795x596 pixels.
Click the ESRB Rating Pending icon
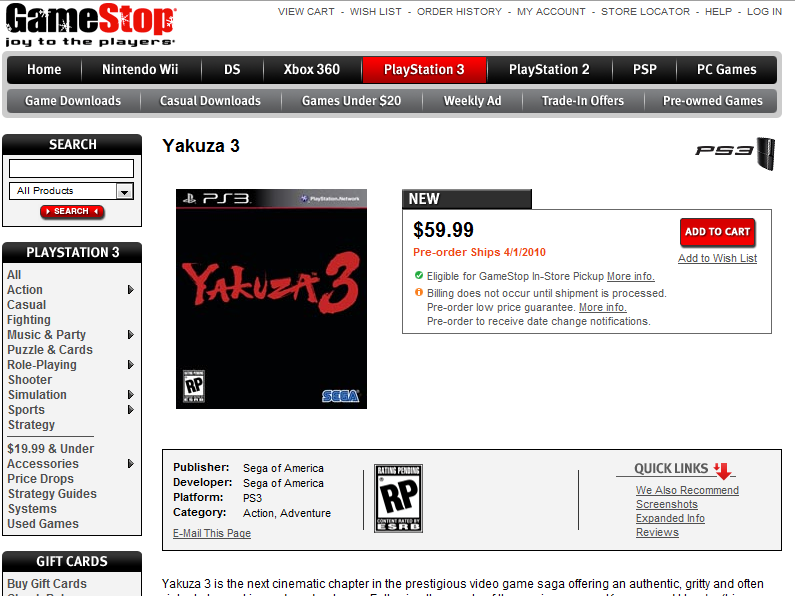click(399, 498)
